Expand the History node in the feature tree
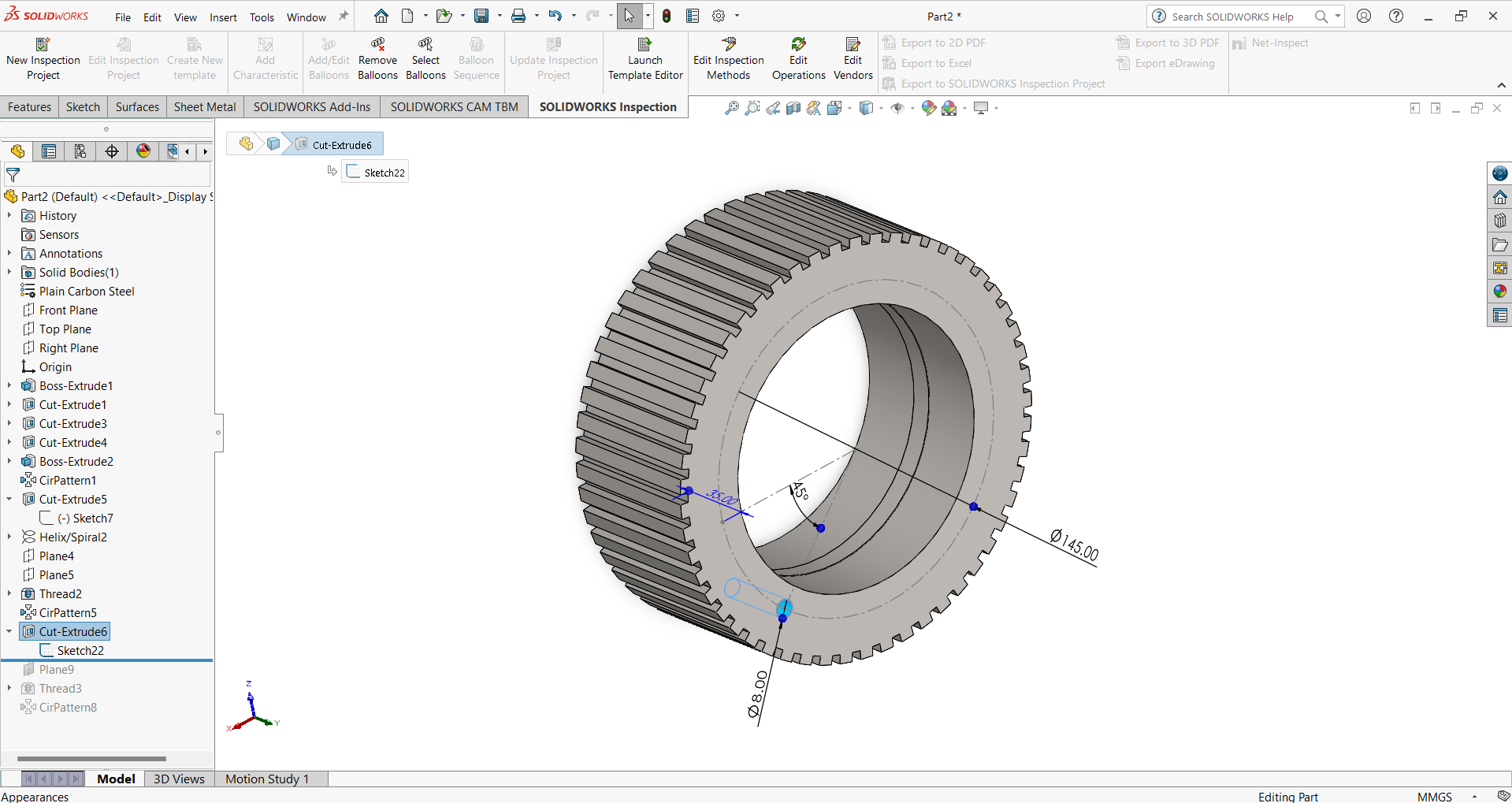The width and height of the screenshot is (1512, 803). (9, 216)
